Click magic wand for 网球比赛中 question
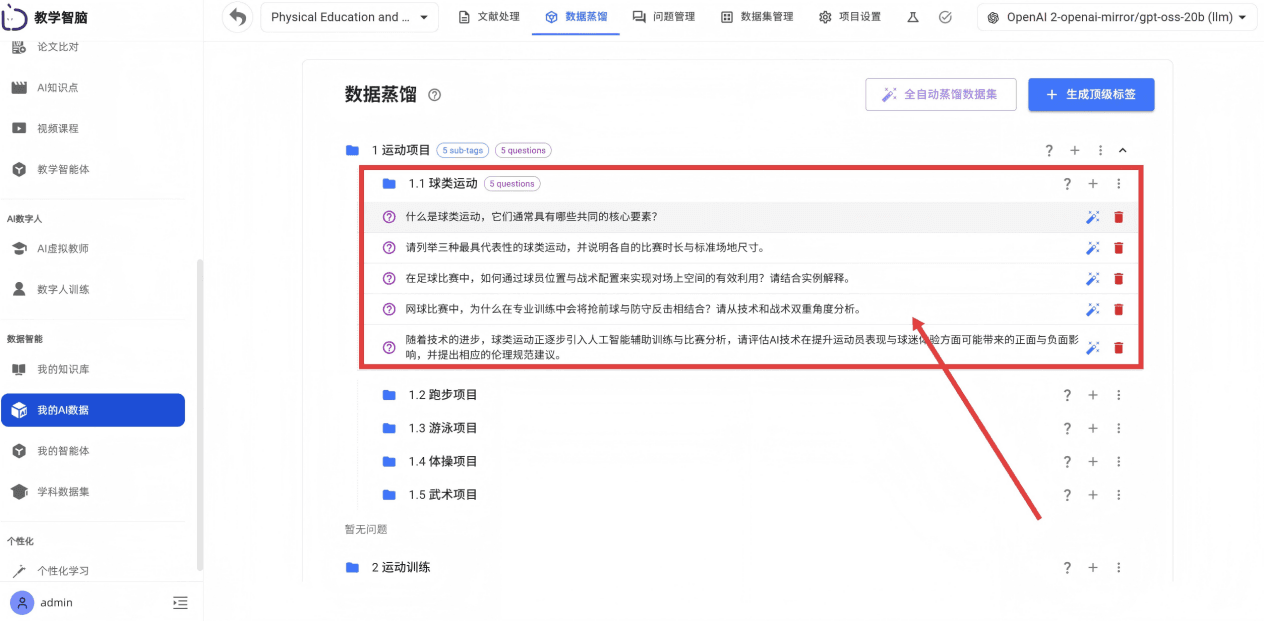 (1093, 309)
